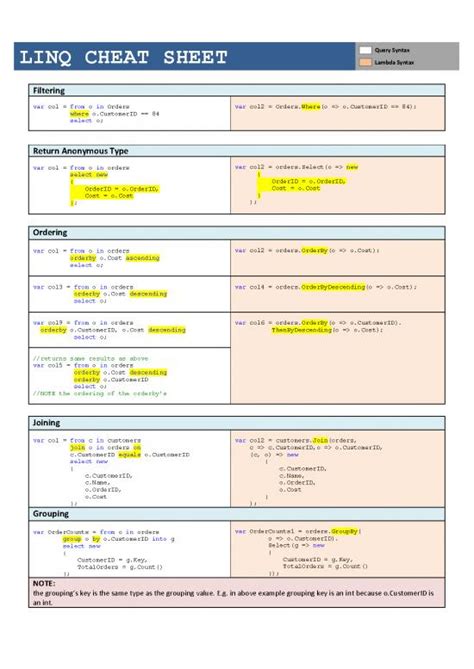Click "var OrderCounts = from o in orders"
474x669 pixels.
click(x=96, y=532)
